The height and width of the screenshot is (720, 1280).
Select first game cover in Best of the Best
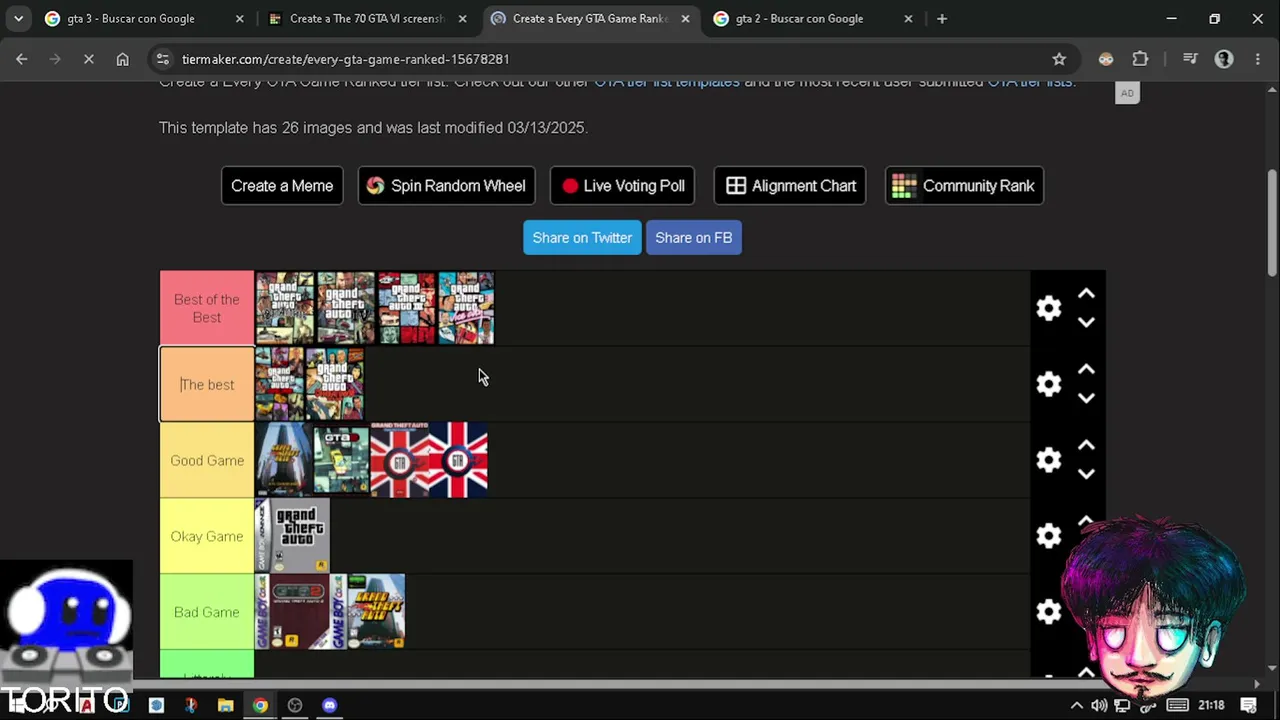[x=285, y=308]
